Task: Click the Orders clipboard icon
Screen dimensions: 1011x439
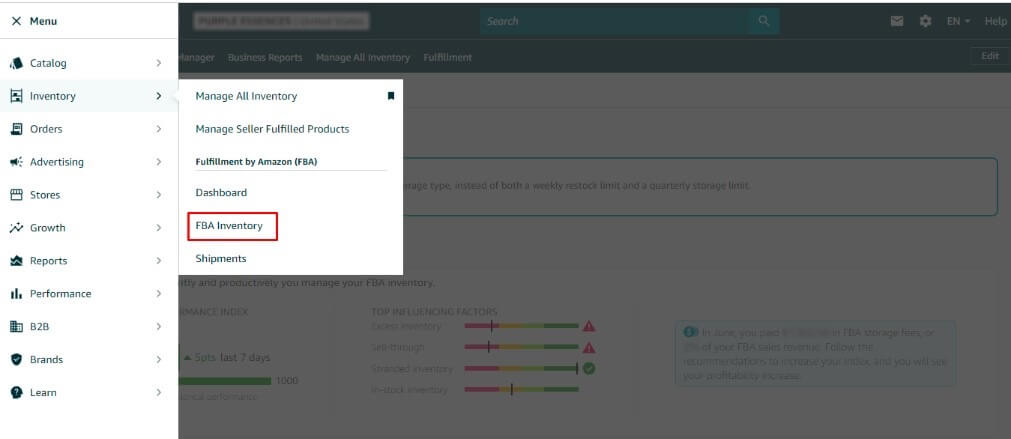Action: click(x=16, y=129)
